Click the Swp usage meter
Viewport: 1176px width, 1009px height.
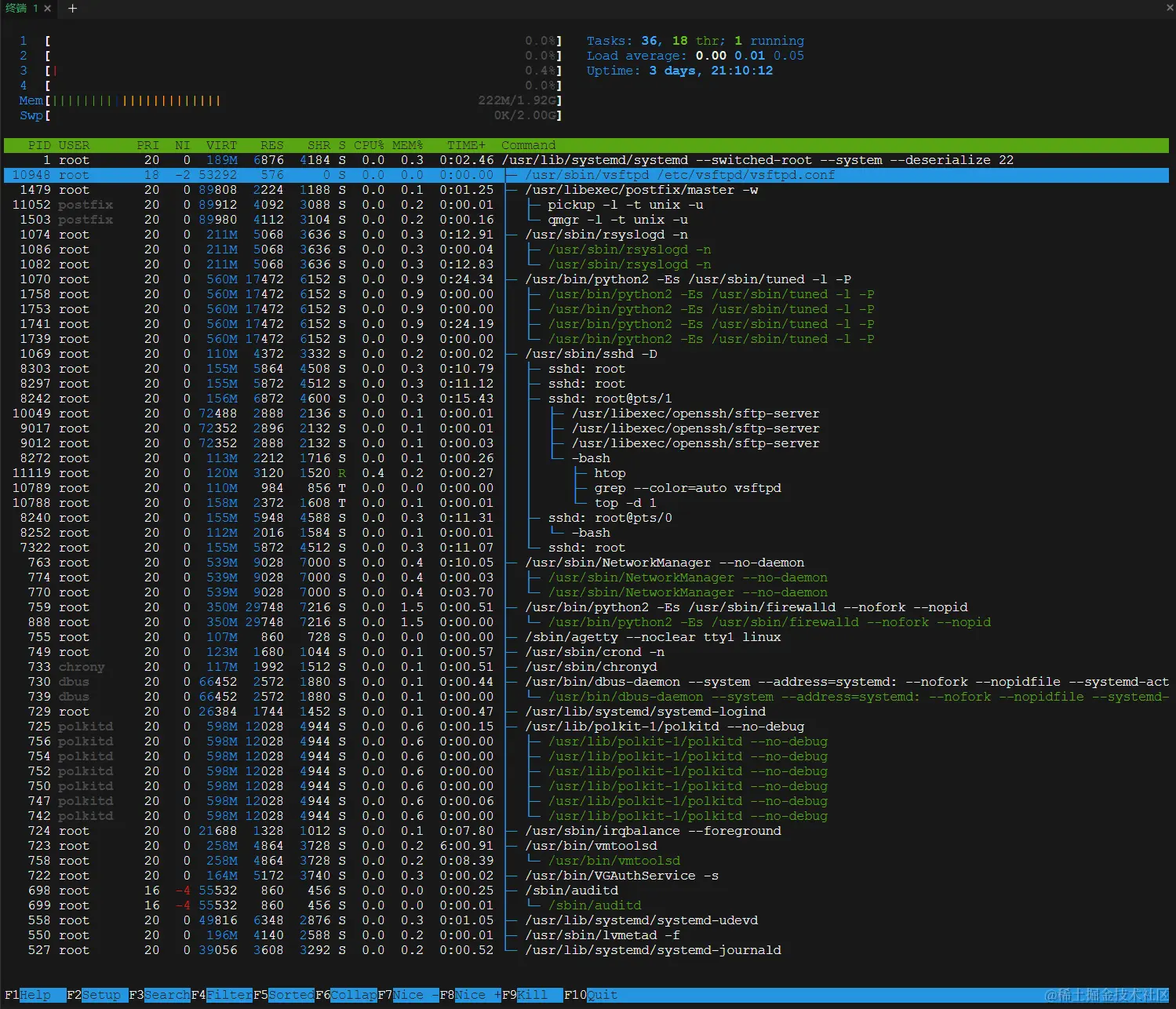pyautogui.click(x=290, y=115)
